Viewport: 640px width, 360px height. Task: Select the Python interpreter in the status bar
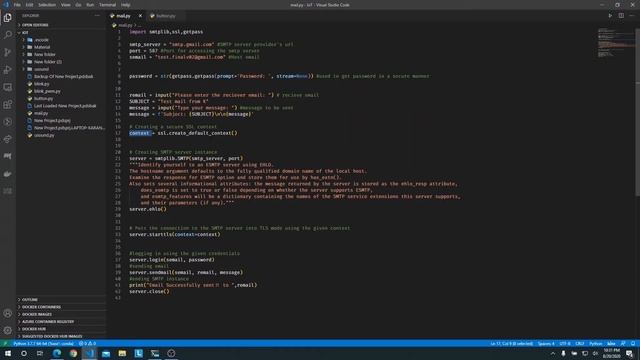(x=43, y=344)
